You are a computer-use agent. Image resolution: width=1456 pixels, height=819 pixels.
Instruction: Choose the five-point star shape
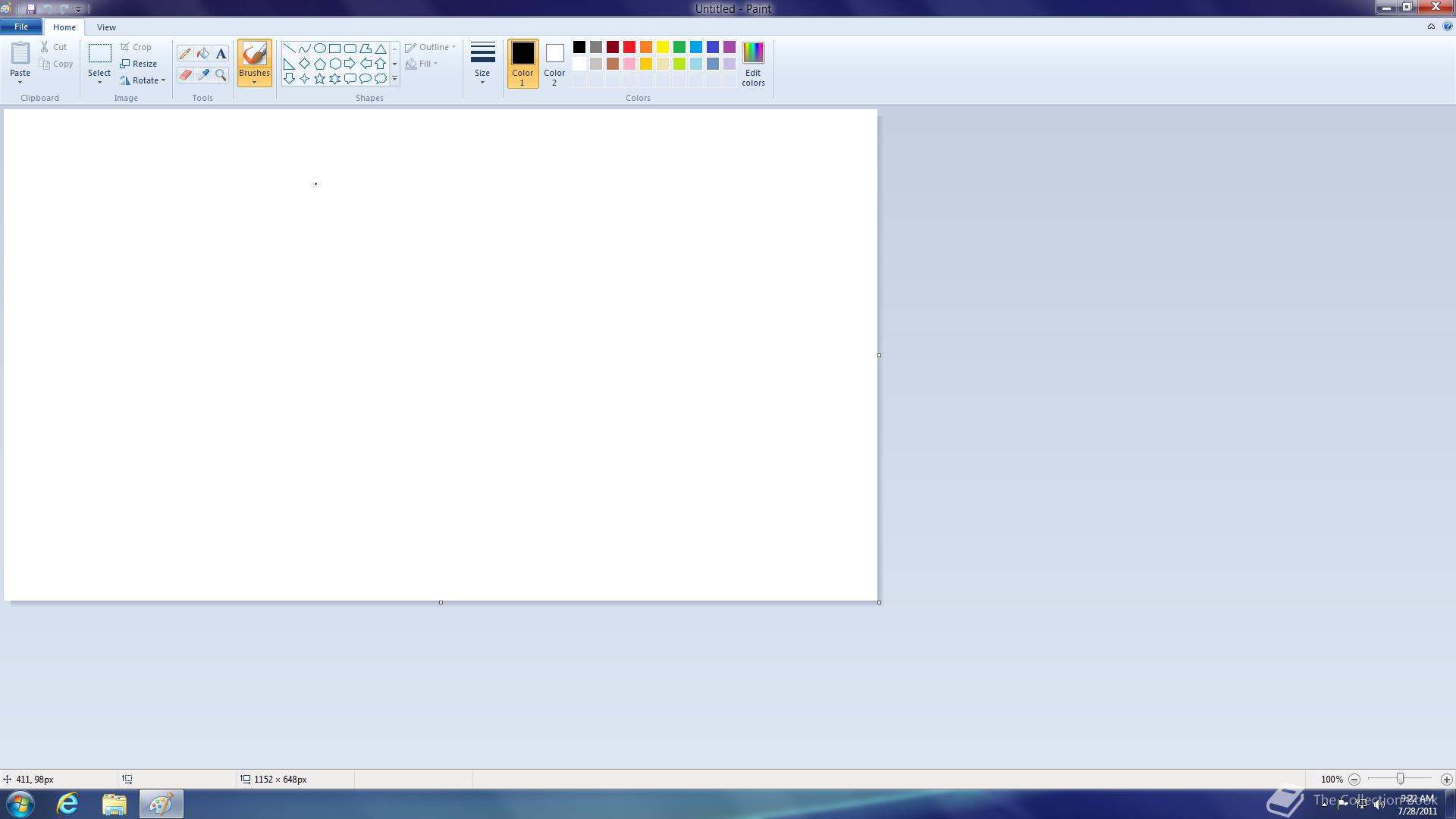point(319,79)
